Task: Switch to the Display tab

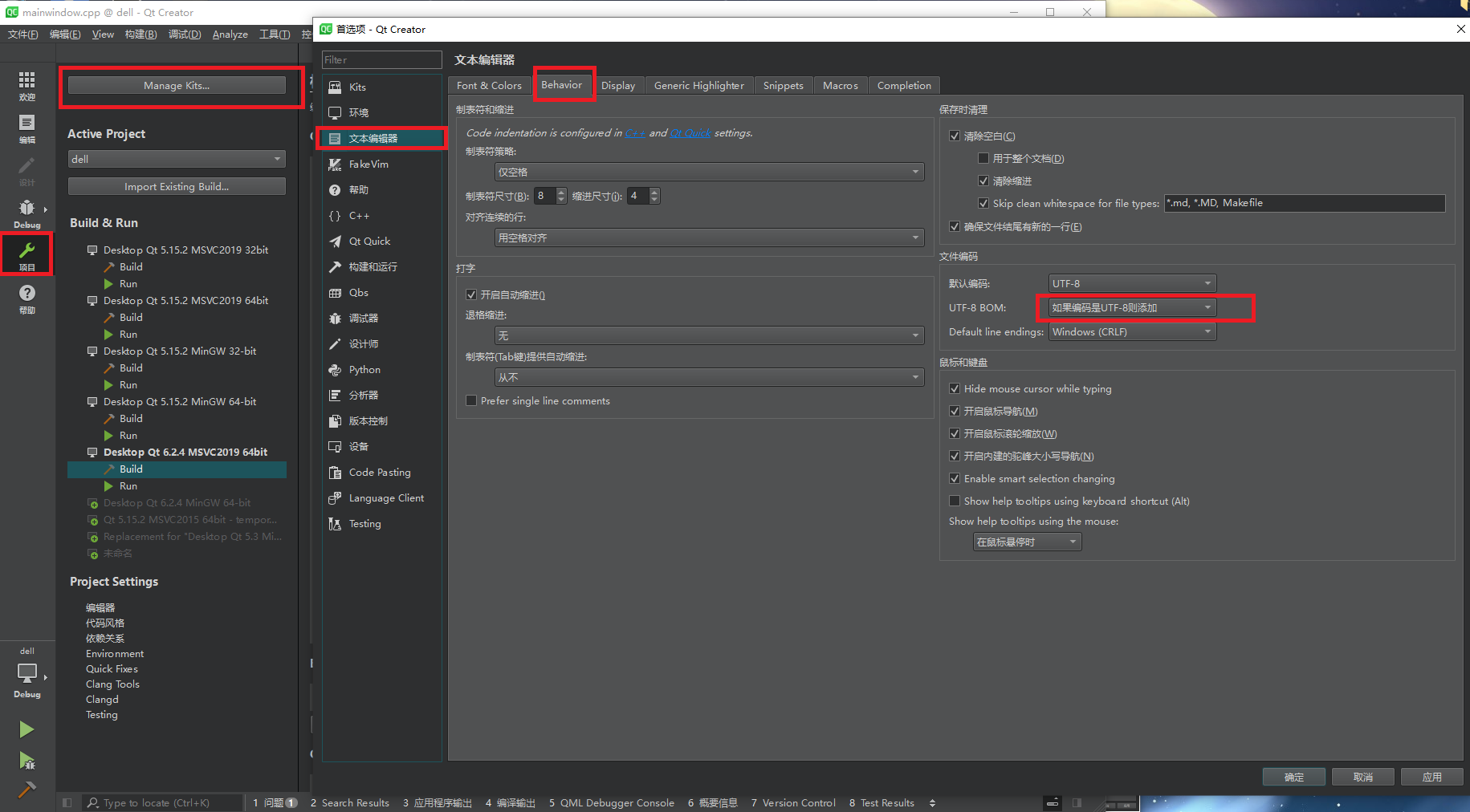Action: [618, 85]
